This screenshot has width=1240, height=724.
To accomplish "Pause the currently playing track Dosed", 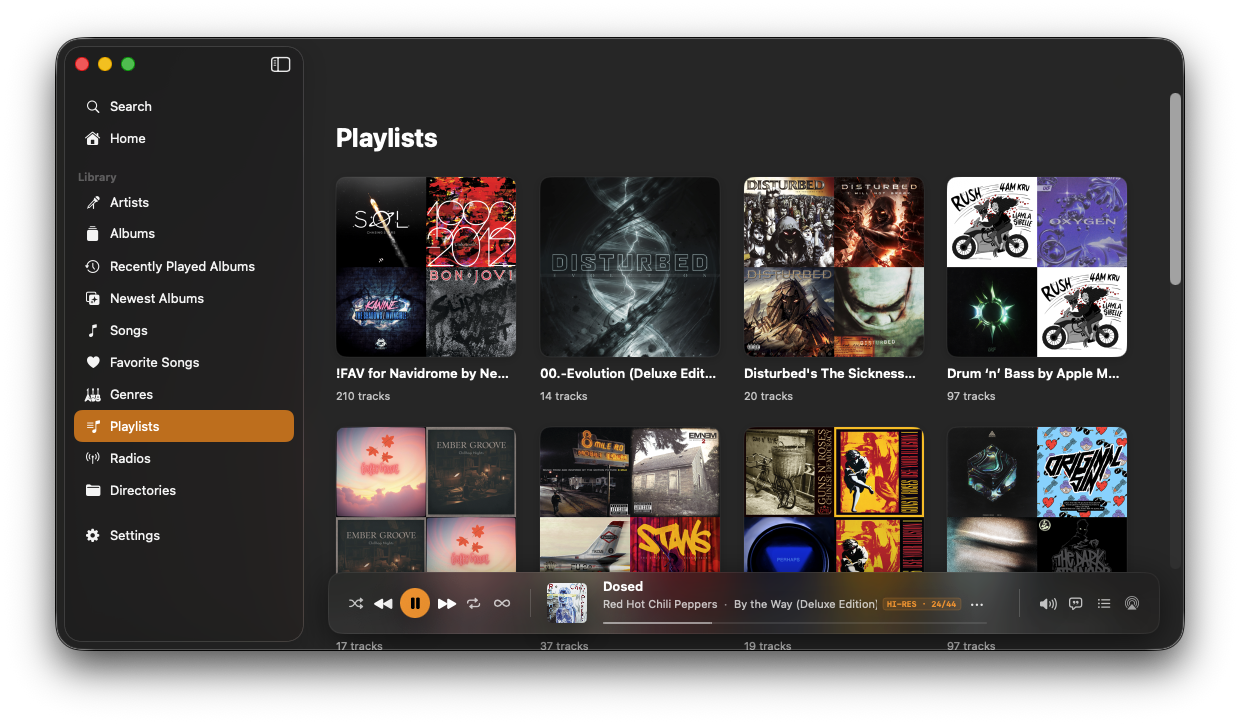I will pos(415,603).
